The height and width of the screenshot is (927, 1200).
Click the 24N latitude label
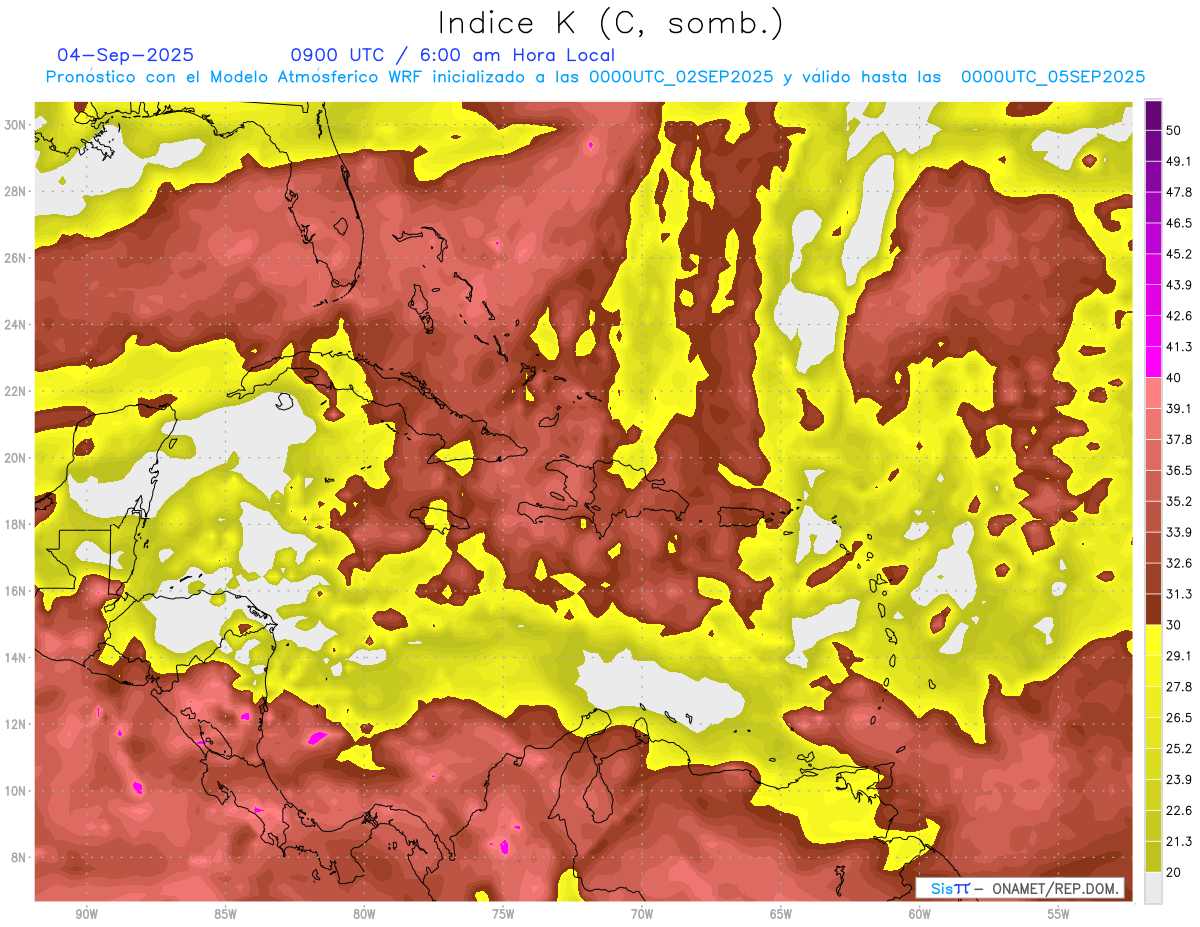(x=17, y=324)
